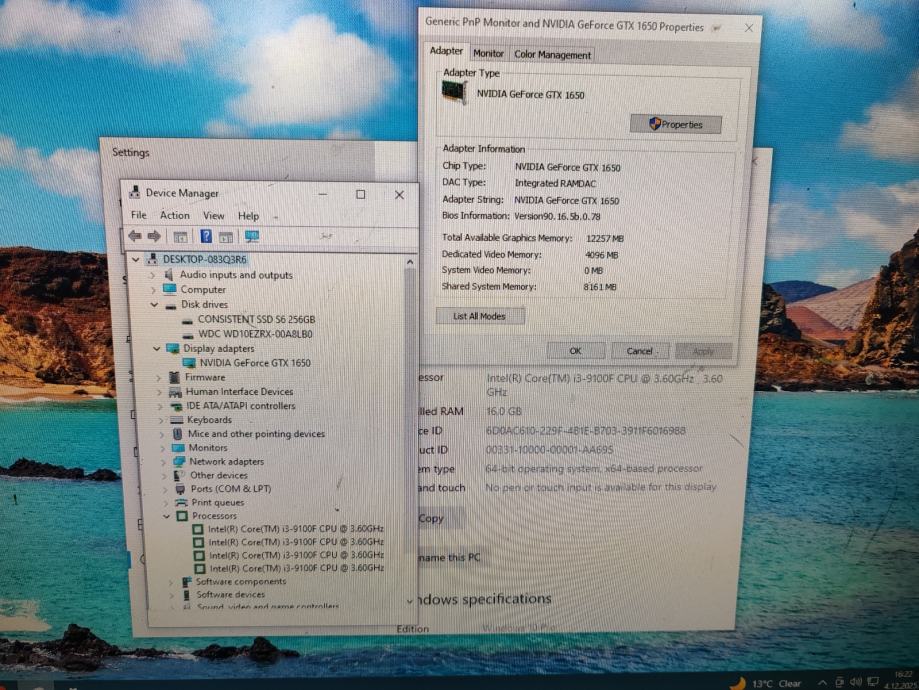Select the NVIDIA GeForce GTX 1650 tree entry
This screenshot has height=690, width=919.
tap(255, 363)
